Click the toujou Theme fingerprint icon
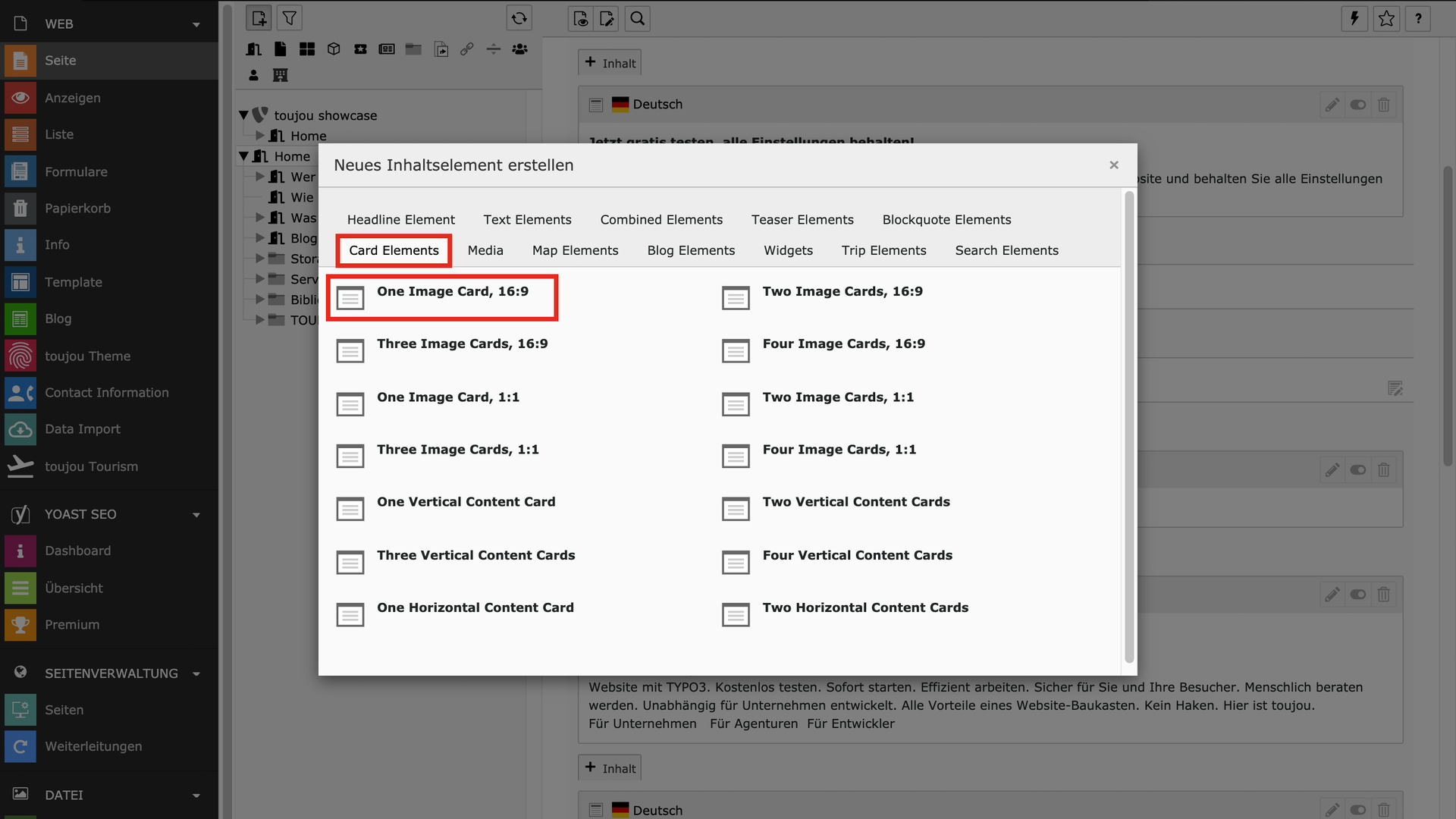This screenshot has height=819, width=1456. click(x=20, y=356)
